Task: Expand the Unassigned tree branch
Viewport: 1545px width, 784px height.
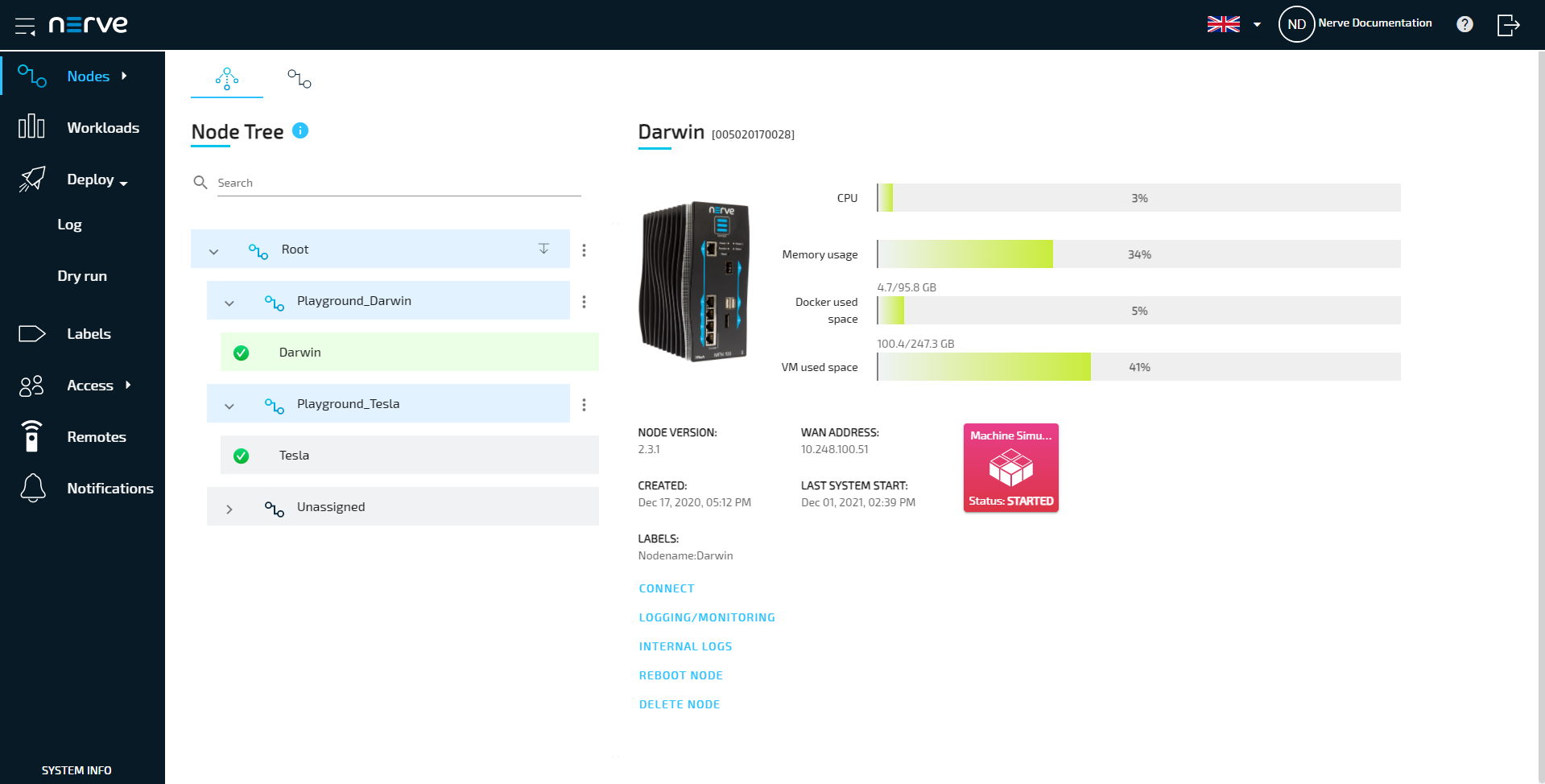Action: pyautogui.click(x=229, y=509)
